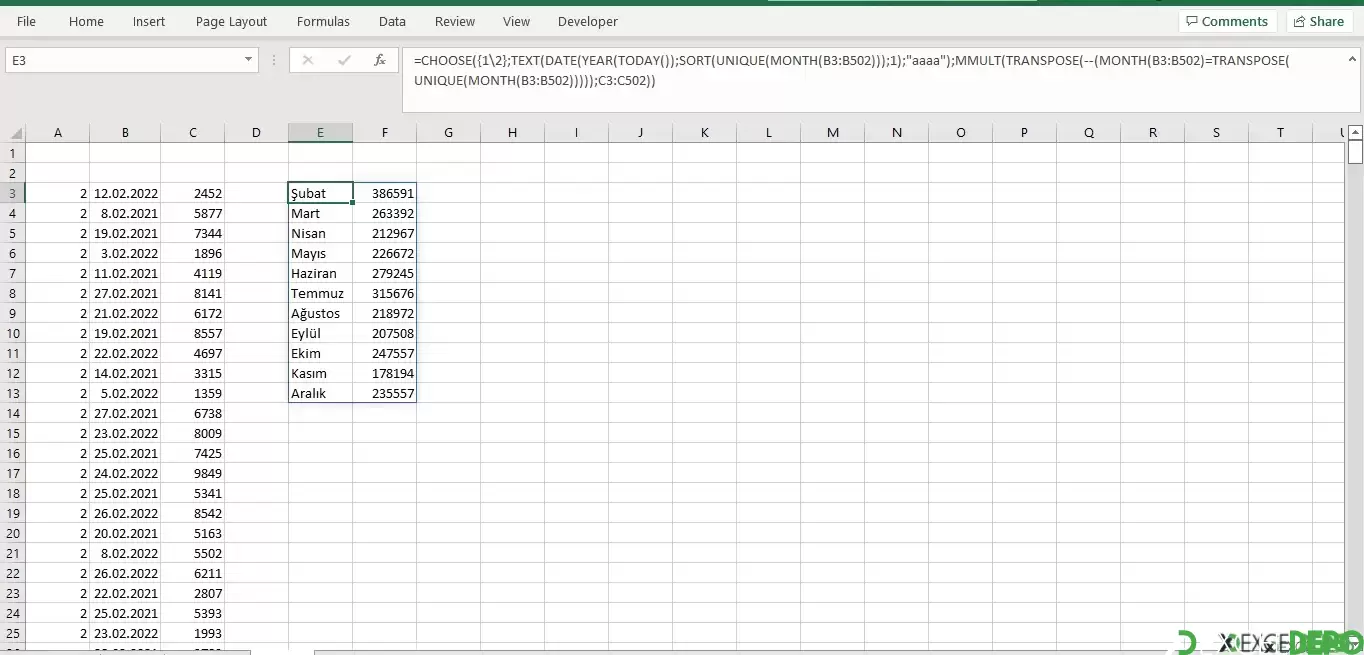
Task: Select column A header
Action: coord(57,133)
